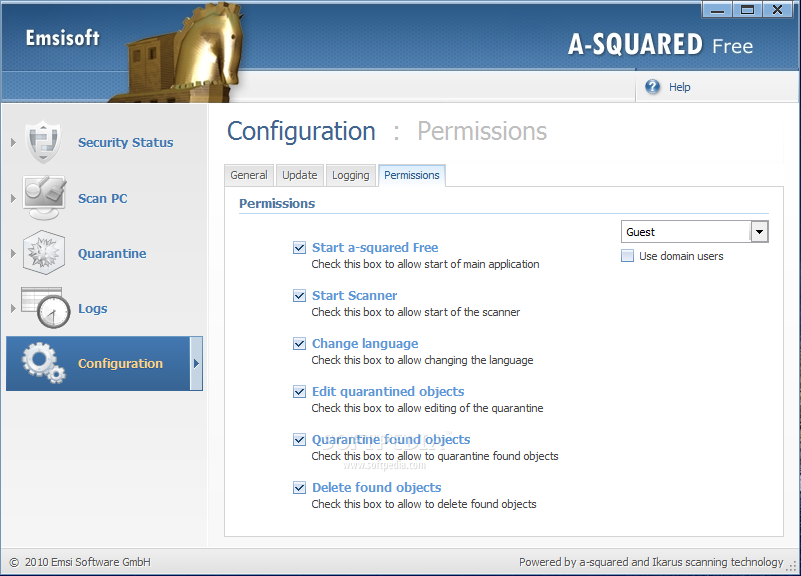Viewport: 801px width, 576px height.
Task: Click the A-SQUARED Free title
Action: (x=661, y=44)
